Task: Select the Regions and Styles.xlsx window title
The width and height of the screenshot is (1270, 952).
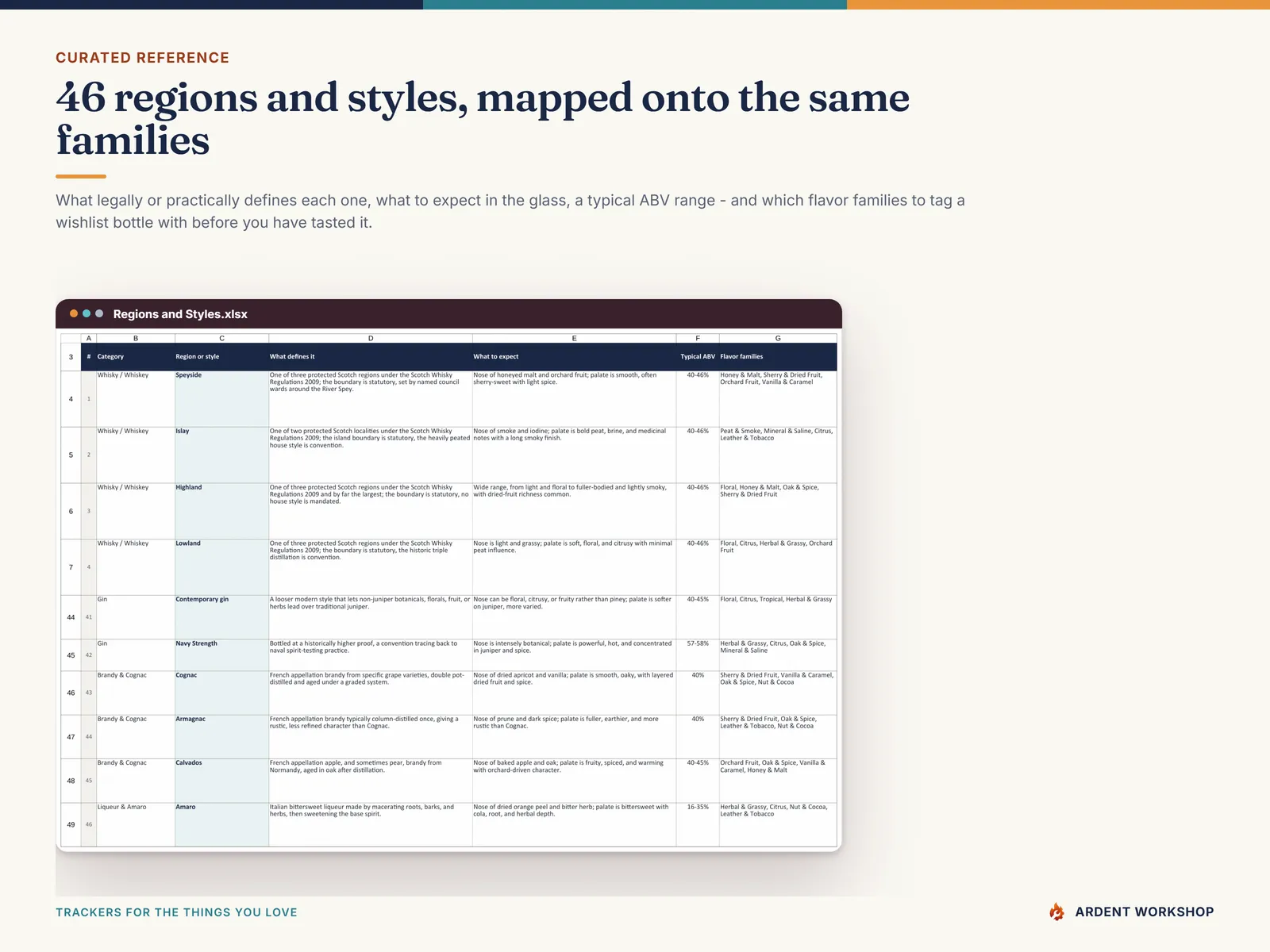Action: pyautogui.click(x=180, y=314)
